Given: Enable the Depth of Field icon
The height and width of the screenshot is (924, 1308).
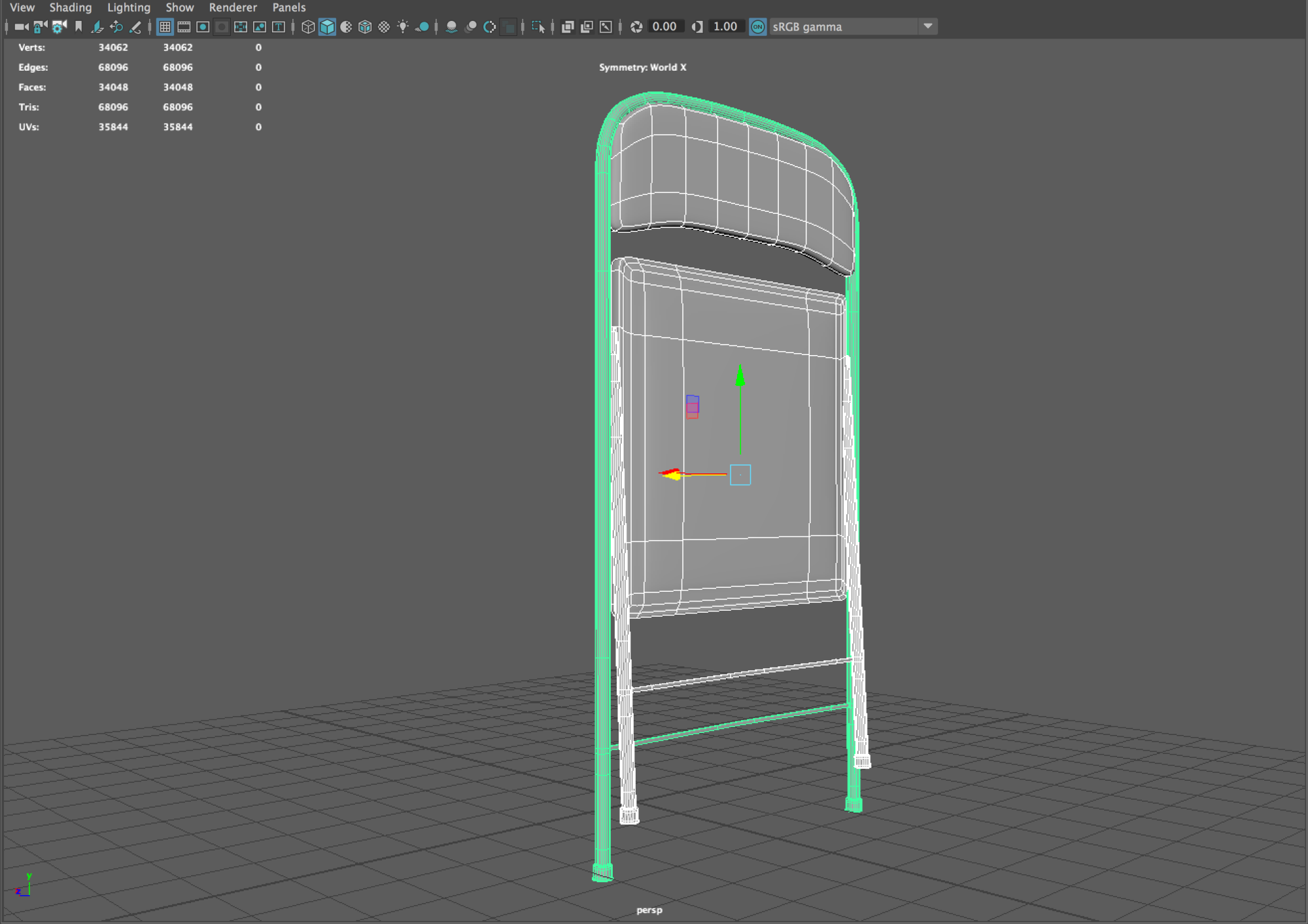Looking at the screenshot, I should [x=508, y=27].
